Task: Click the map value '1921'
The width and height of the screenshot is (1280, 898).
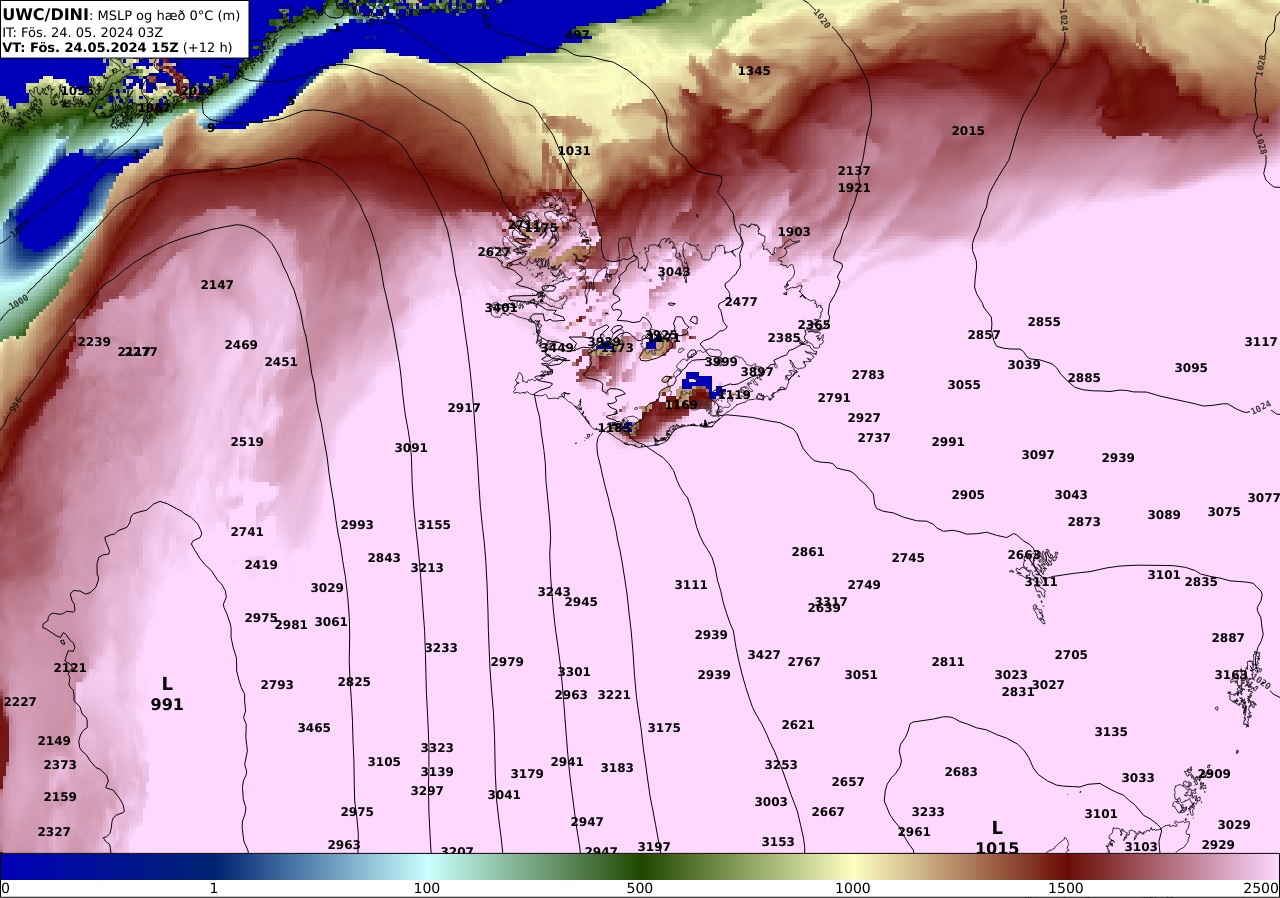Action: pos(854,188)
